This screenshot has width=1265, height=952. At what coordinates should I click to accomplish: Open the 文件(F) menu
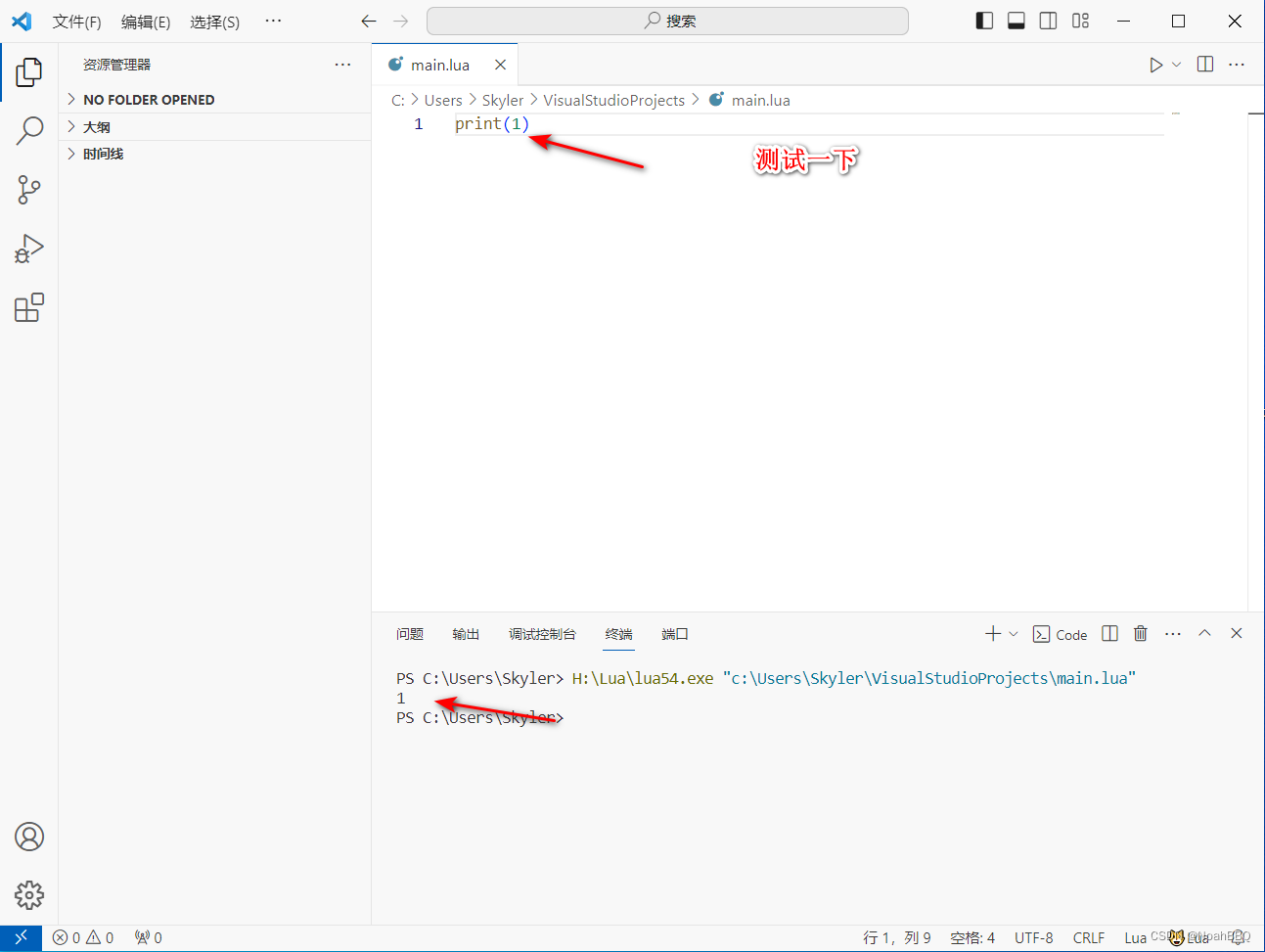[76, 22]
